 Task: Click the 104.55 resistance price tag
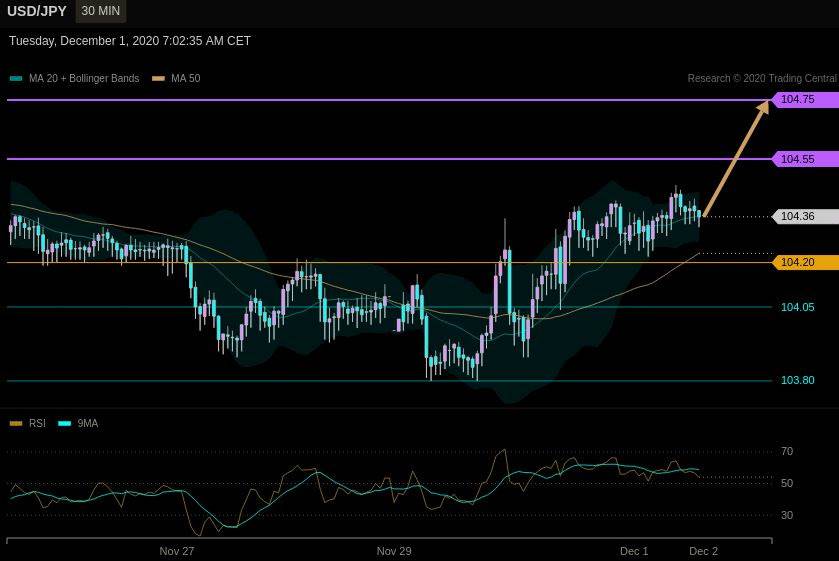pos(805,159)
